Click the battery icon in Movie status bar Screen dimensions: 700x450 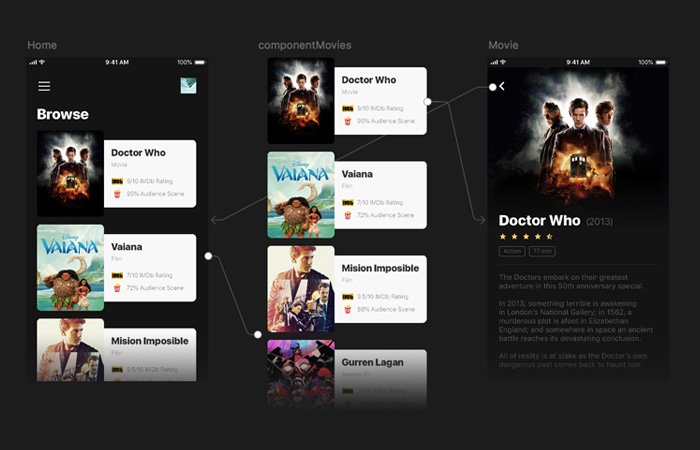661,62
